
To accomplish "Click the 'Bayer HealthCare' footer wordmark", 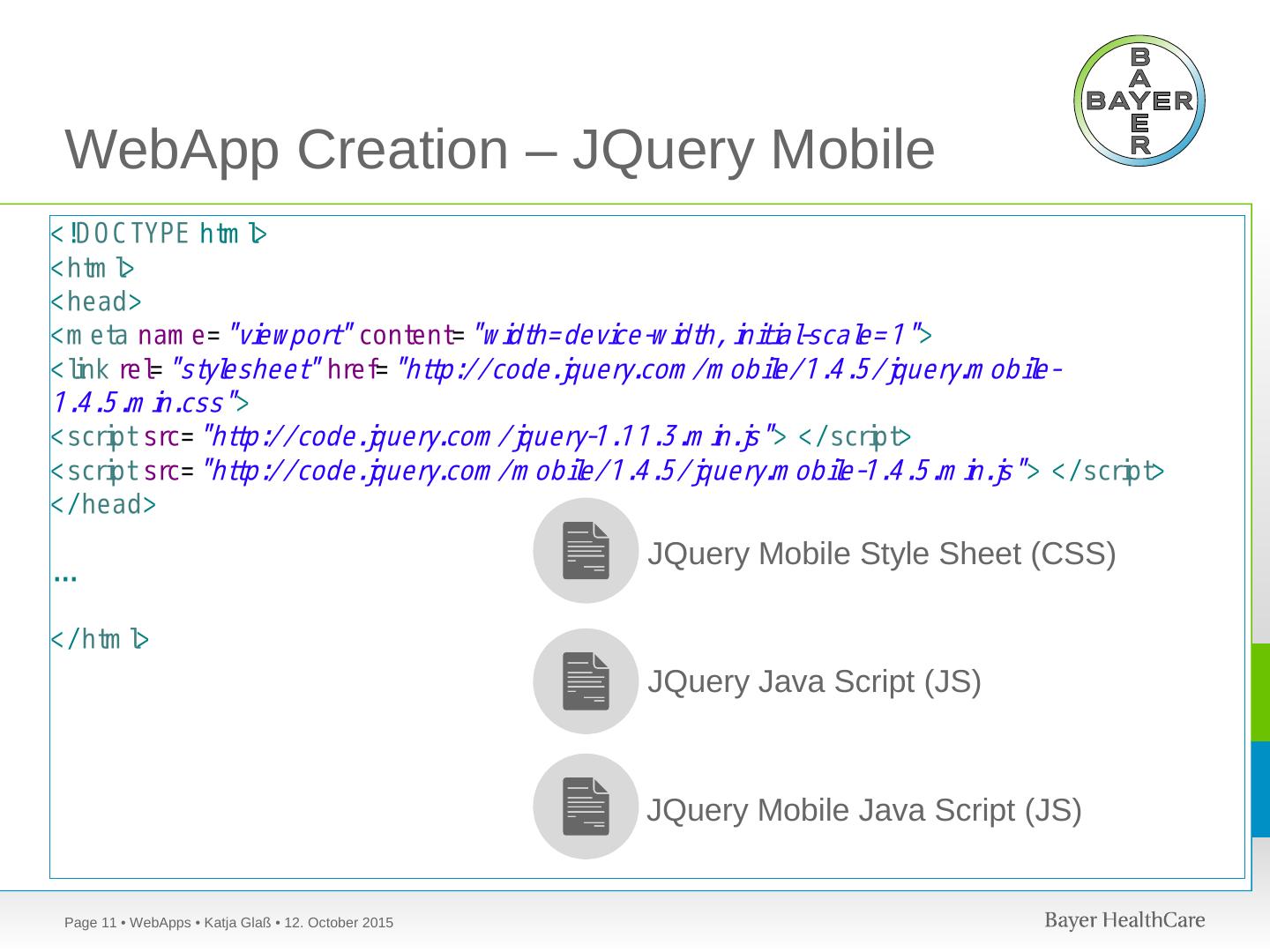I will pos(1124,920).
